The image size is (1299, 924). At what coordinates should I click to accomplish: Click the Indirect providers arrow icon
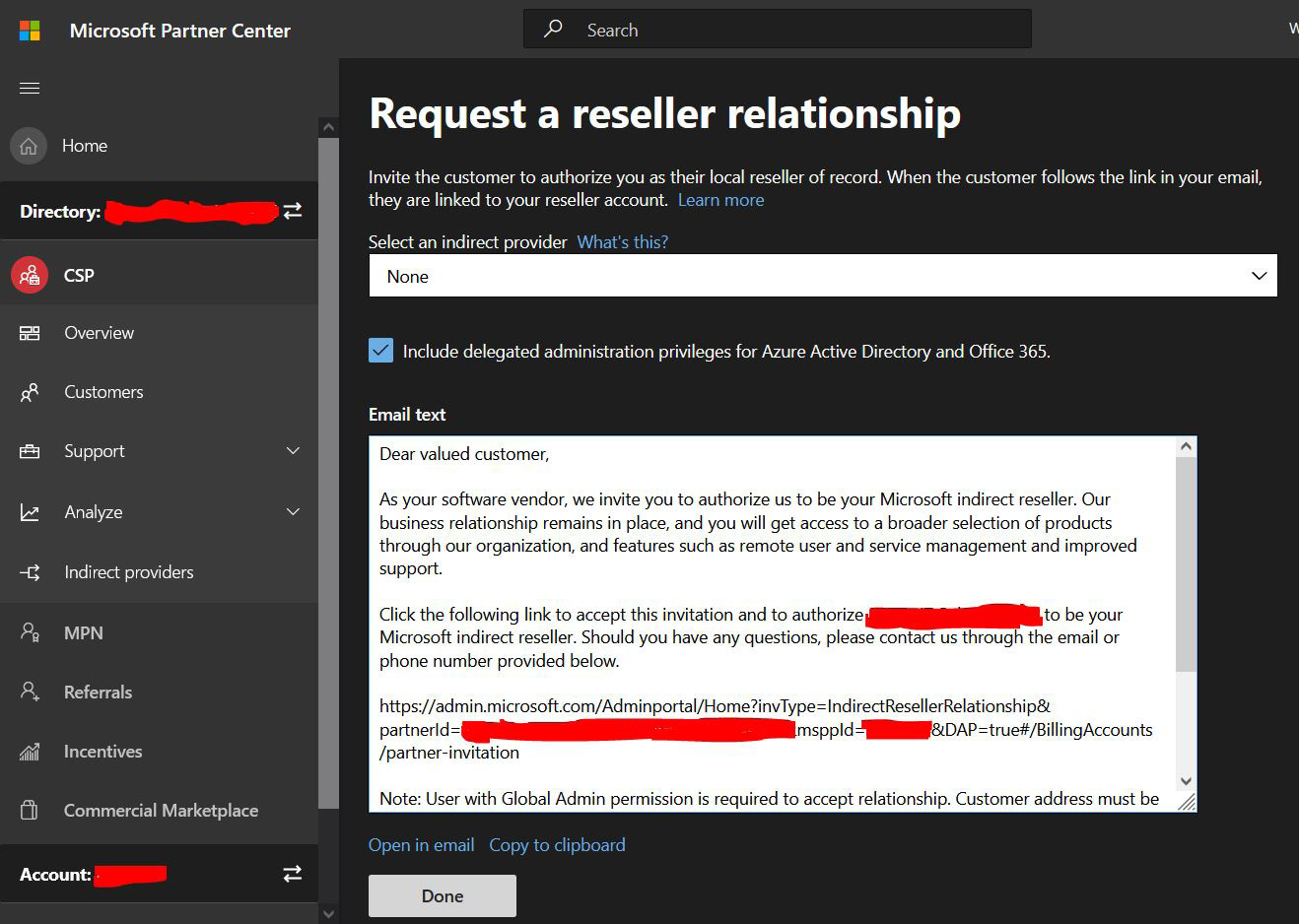point(30,572)
